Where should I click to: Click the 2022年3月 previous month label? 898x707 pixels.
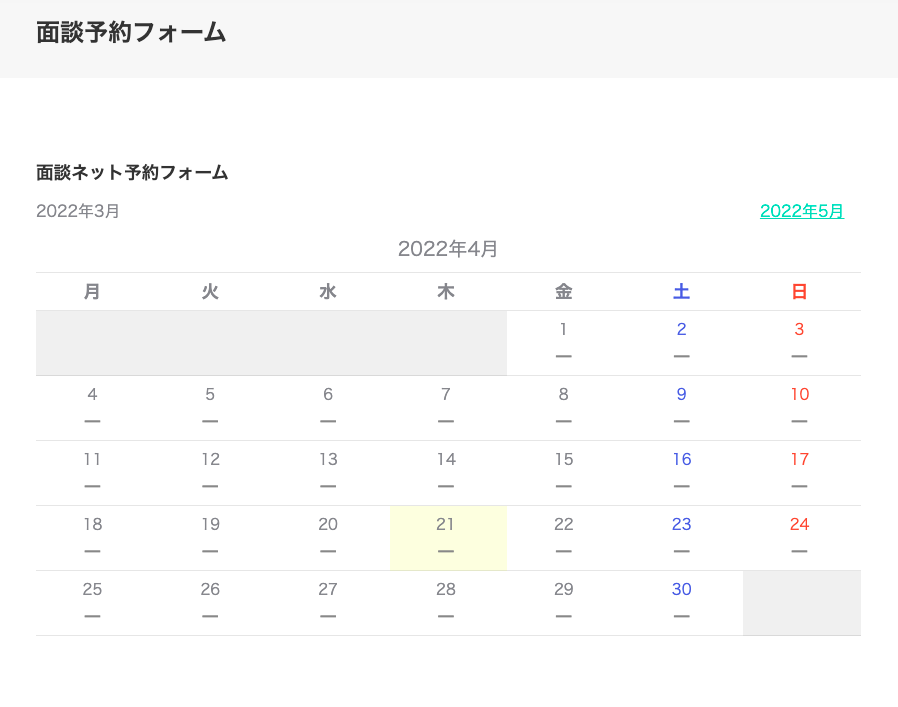click(78, 211)
